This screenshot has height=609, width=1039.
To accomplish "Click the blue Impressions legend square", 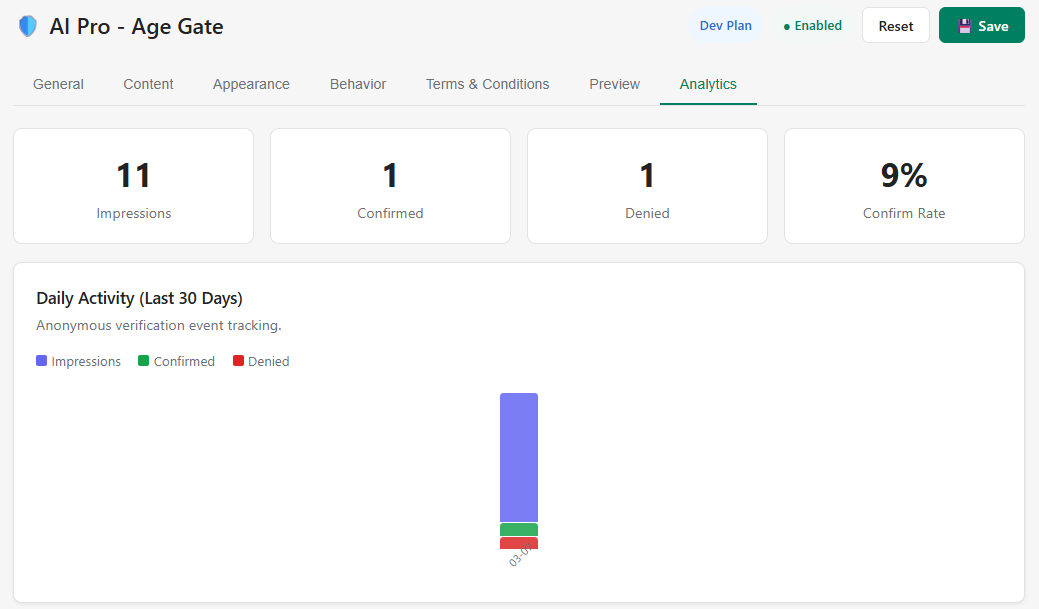I will point(40,360).
